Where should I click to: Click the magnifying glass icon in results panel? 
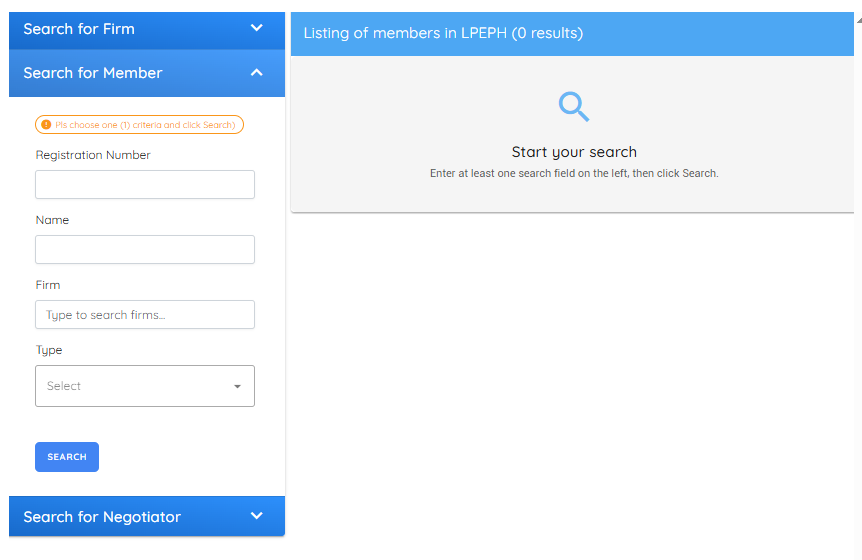[x=574, y=106]
